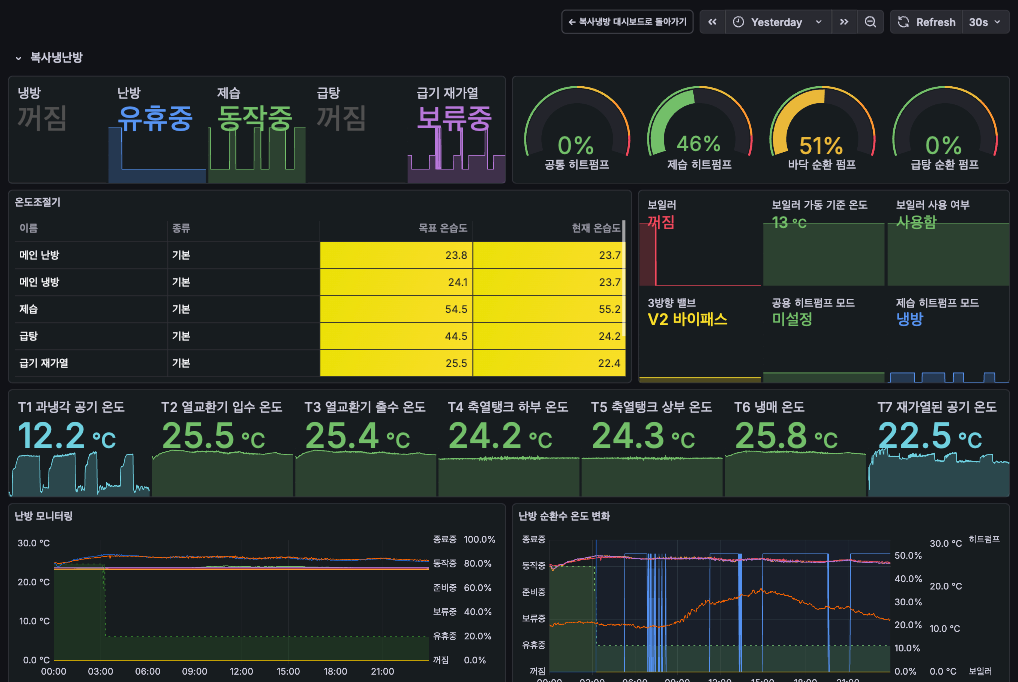Open the 난방 모니터링 panel title menu
This screenshot has height=682, width=1018.
(x=43, y=516)
